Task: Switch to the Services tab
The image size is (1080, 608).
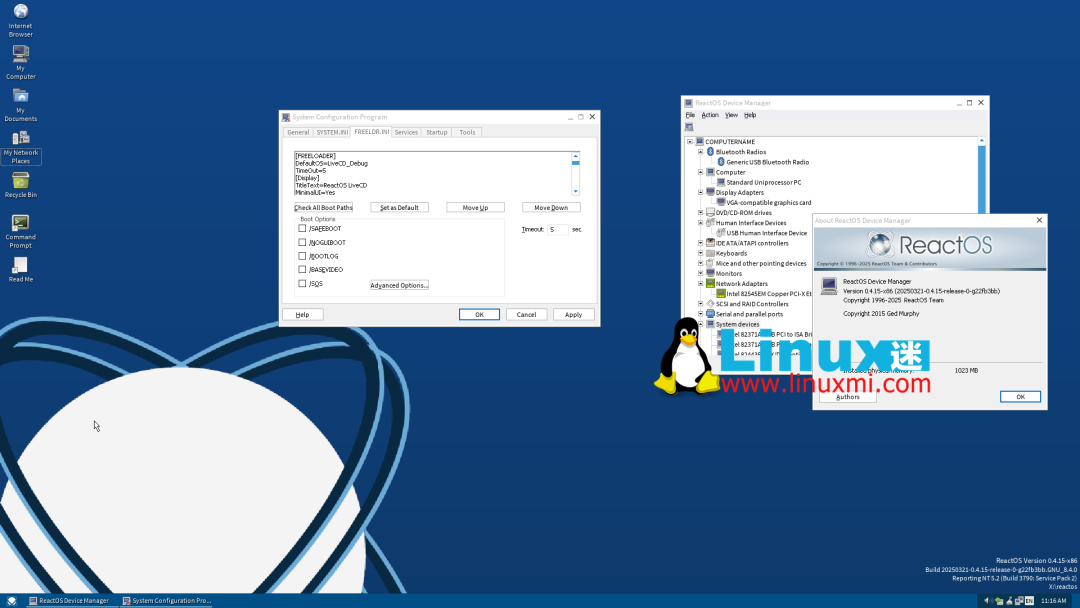Action: tap(406, 132)
